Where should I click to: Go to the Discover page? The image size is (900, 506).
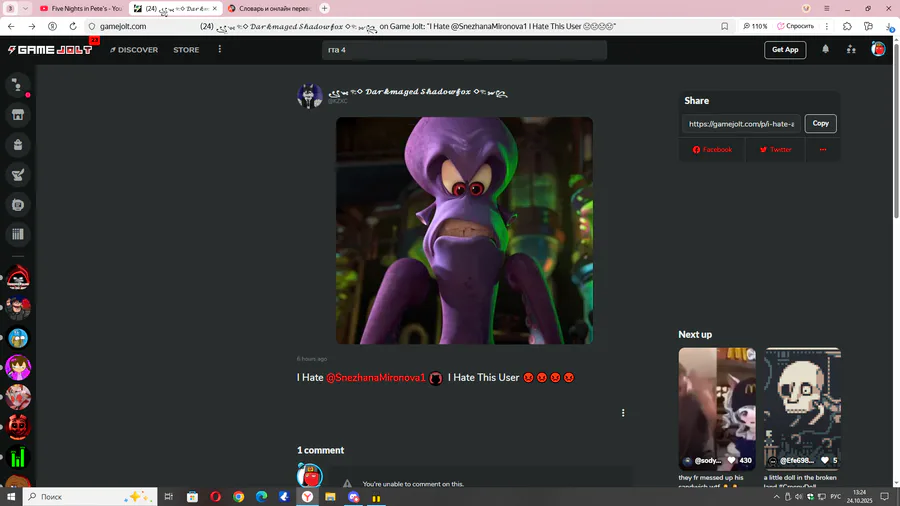(x=134, y=50)
